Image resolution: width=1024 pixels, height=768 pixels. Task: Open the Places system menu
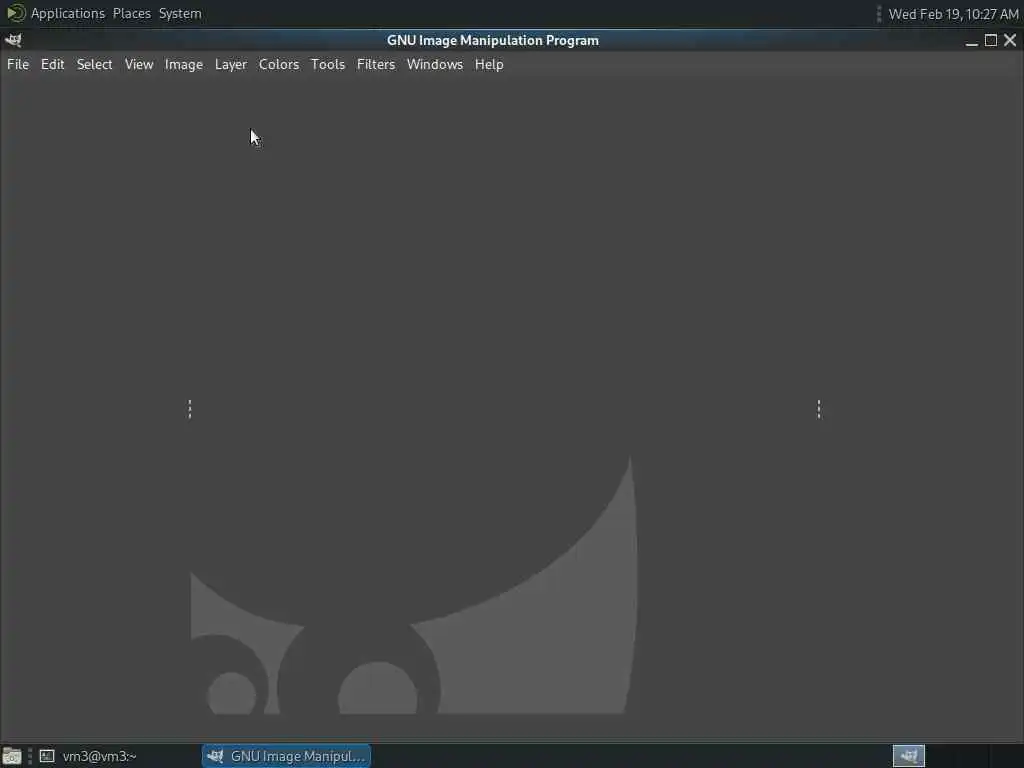point(131,13)
